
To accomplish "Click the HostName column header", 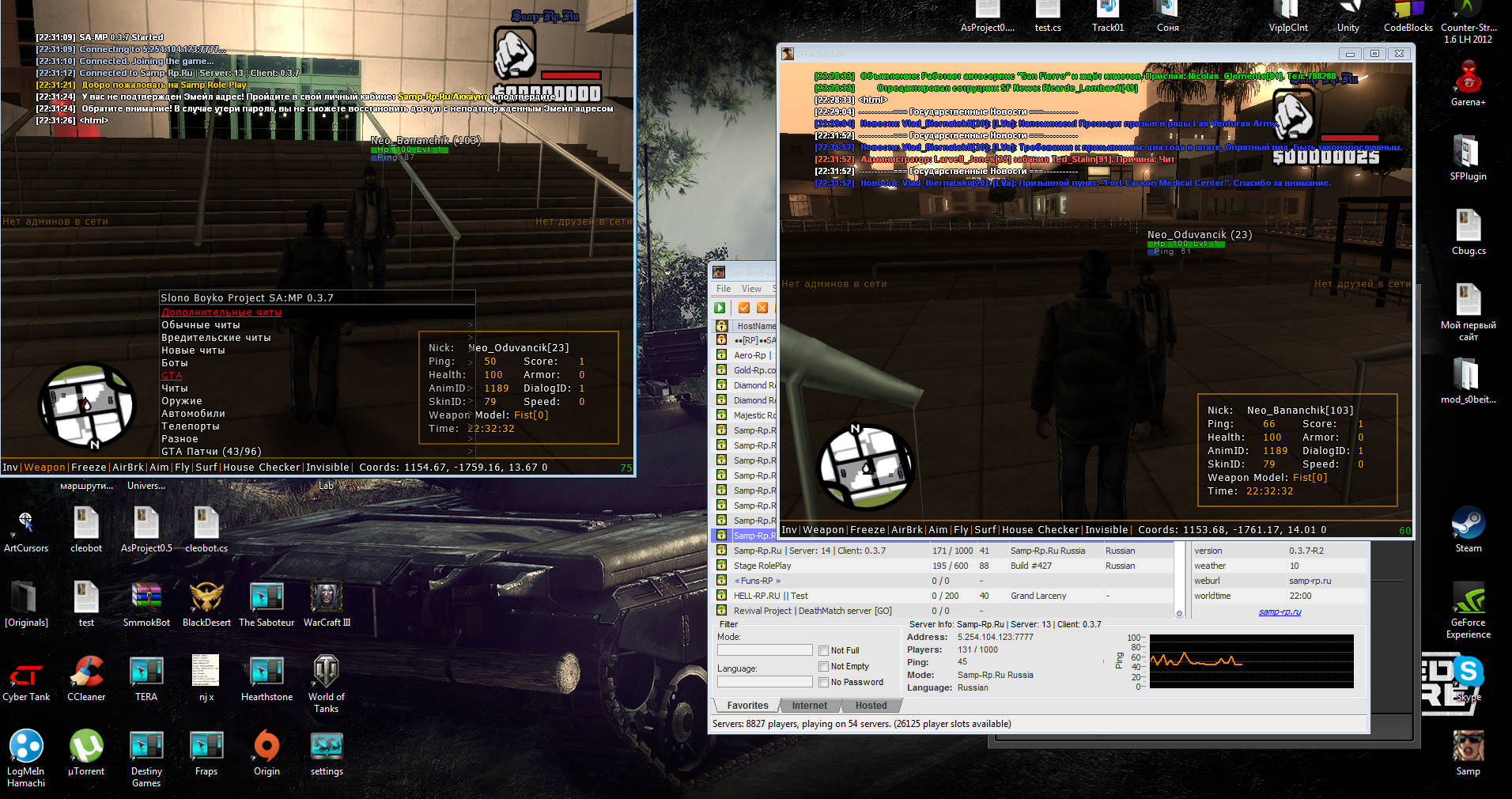I will [x=754, y=326].
